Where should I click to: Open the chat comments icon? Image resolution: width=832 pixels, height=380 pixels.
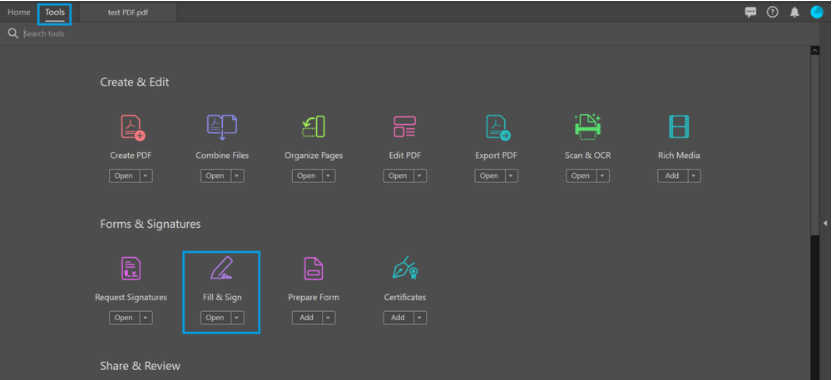tap(750, 12)
